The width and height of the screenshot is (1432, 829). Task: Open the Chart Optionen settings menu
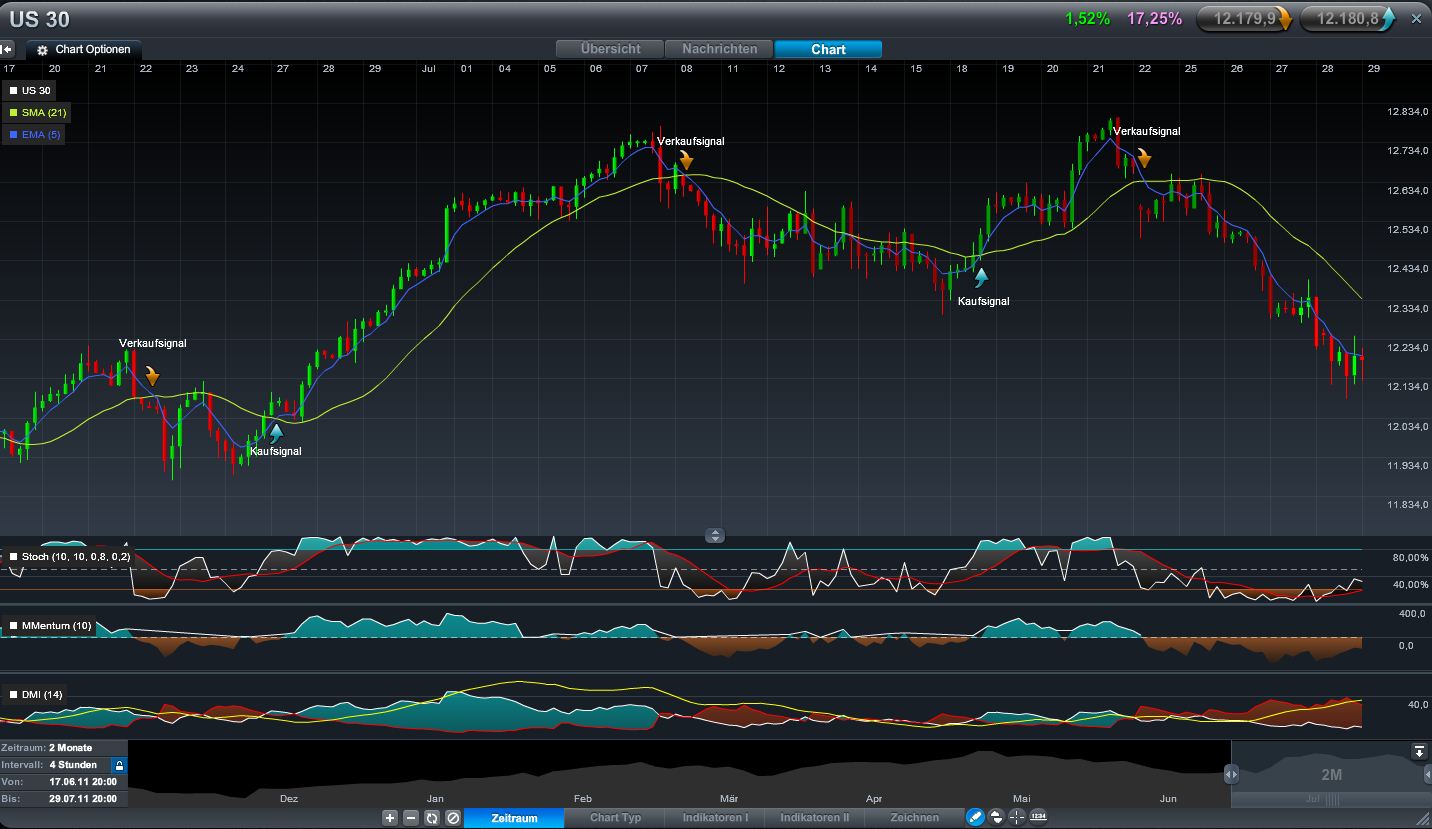83,48
